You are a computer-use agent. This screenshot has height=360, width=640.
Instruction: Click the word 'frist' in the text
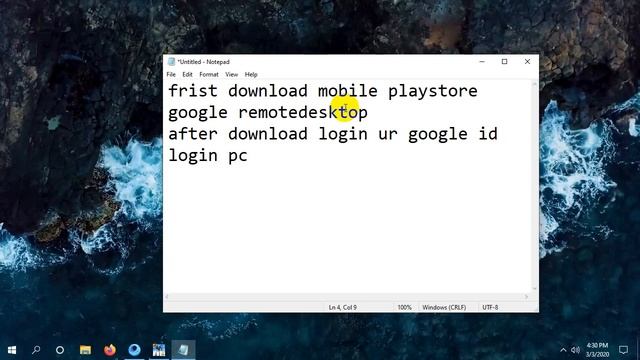193,91
